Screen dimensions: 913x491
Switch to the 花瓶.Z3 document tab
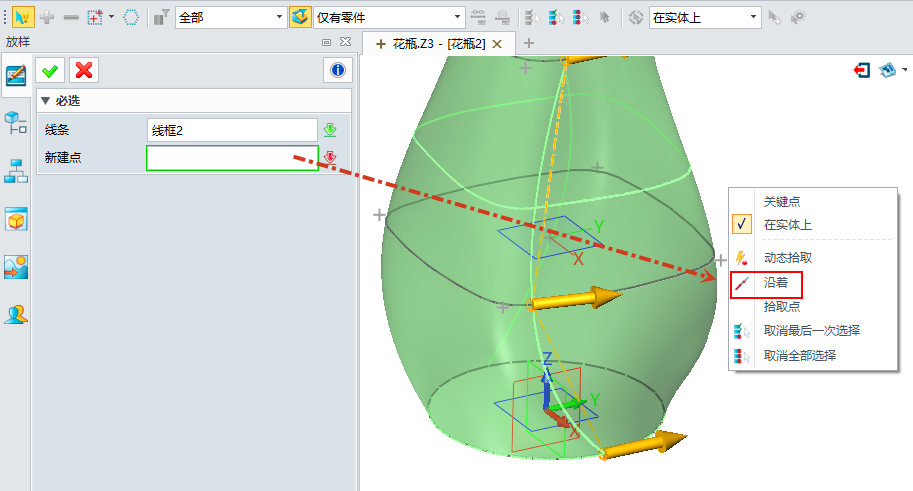pos(438,43)
